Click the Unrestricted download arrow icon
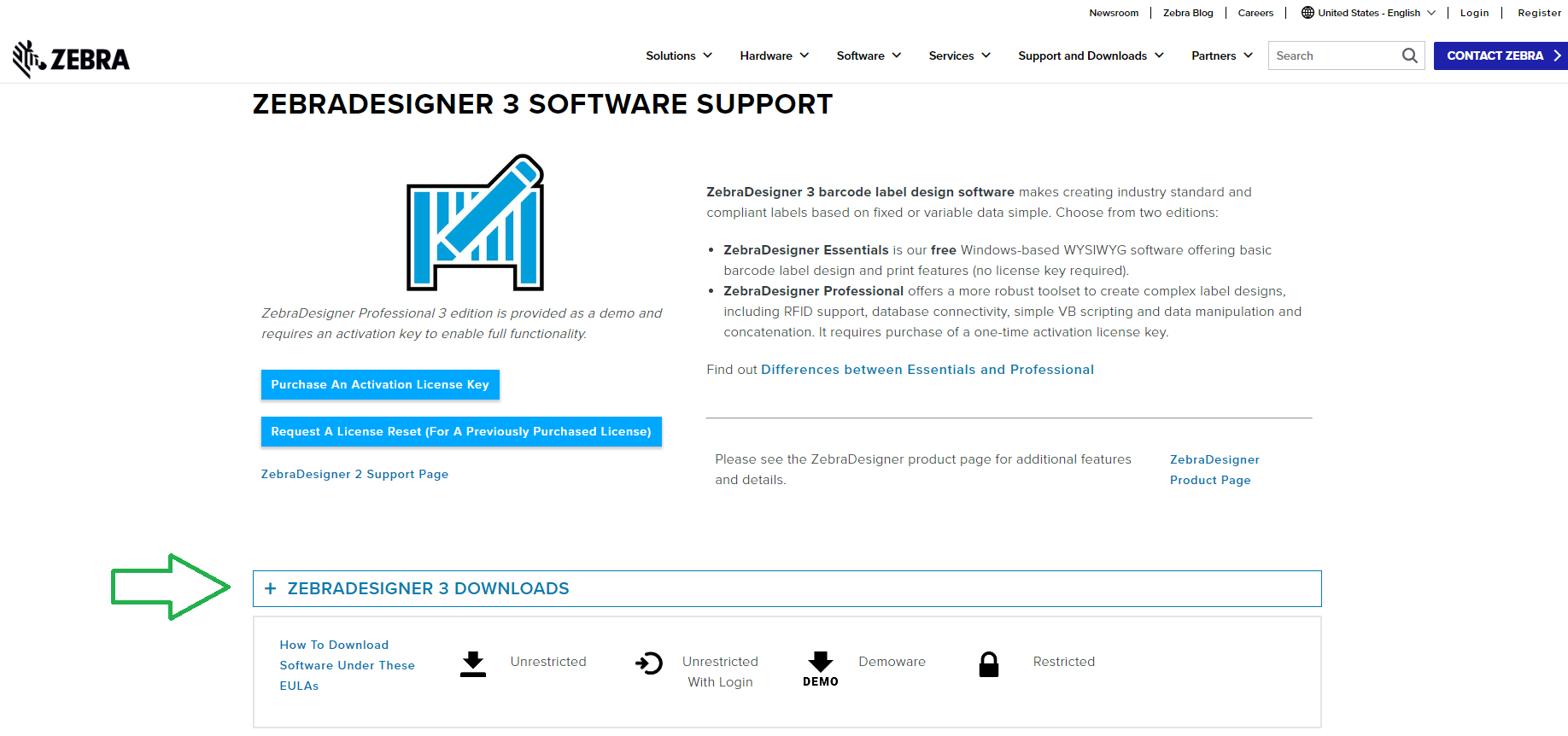Viewport: 1568px width, 736px height. [473, 663]
